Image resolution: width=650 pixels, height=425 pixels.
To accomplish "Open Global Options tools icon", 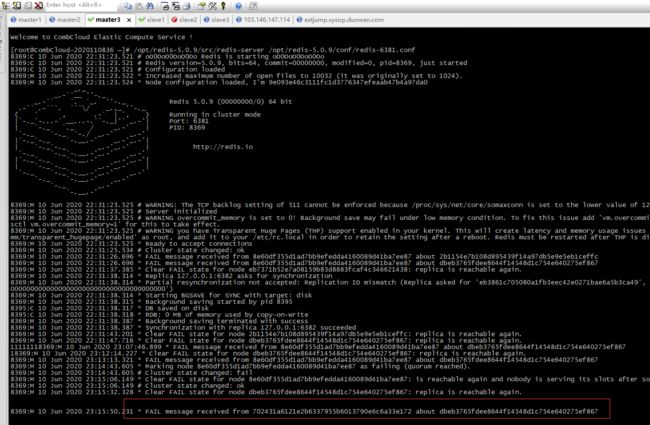I will point(212,6).
